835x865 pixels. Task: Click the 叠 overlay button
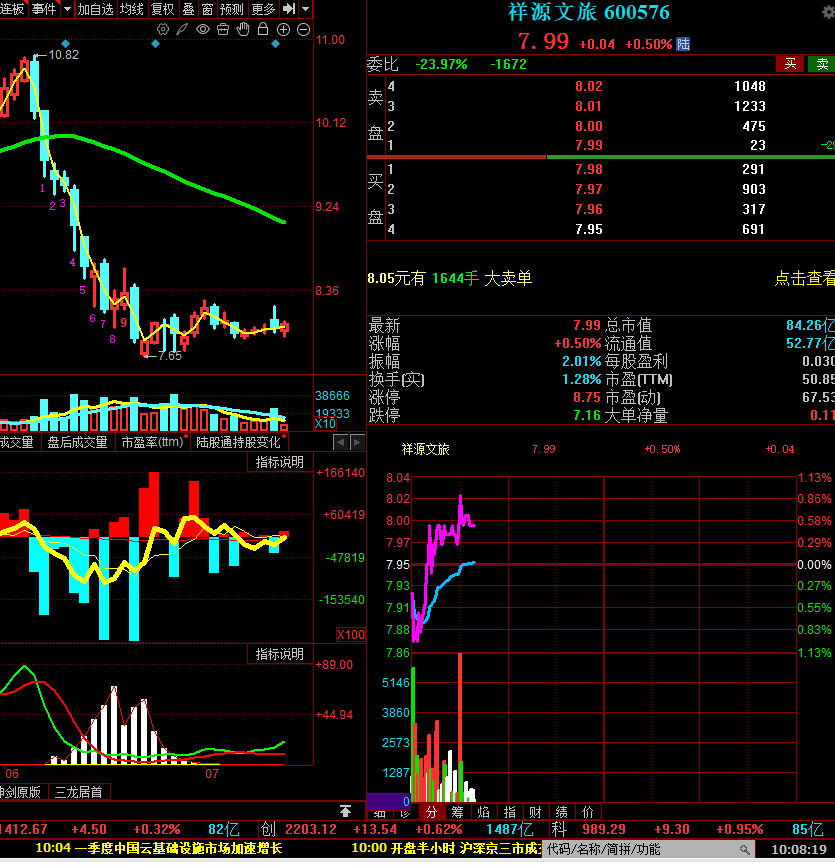point(189,9)
